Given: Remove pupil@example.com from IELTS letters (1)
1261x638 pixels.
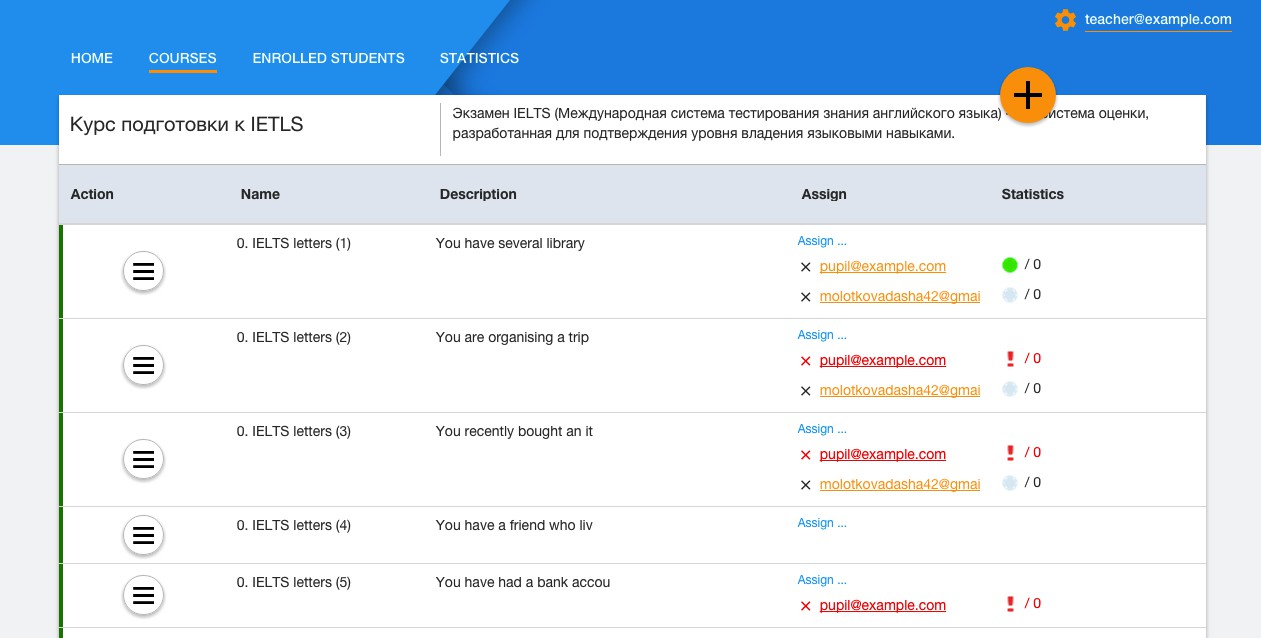Looking at the screenshot, I should (x=806, y=267).
